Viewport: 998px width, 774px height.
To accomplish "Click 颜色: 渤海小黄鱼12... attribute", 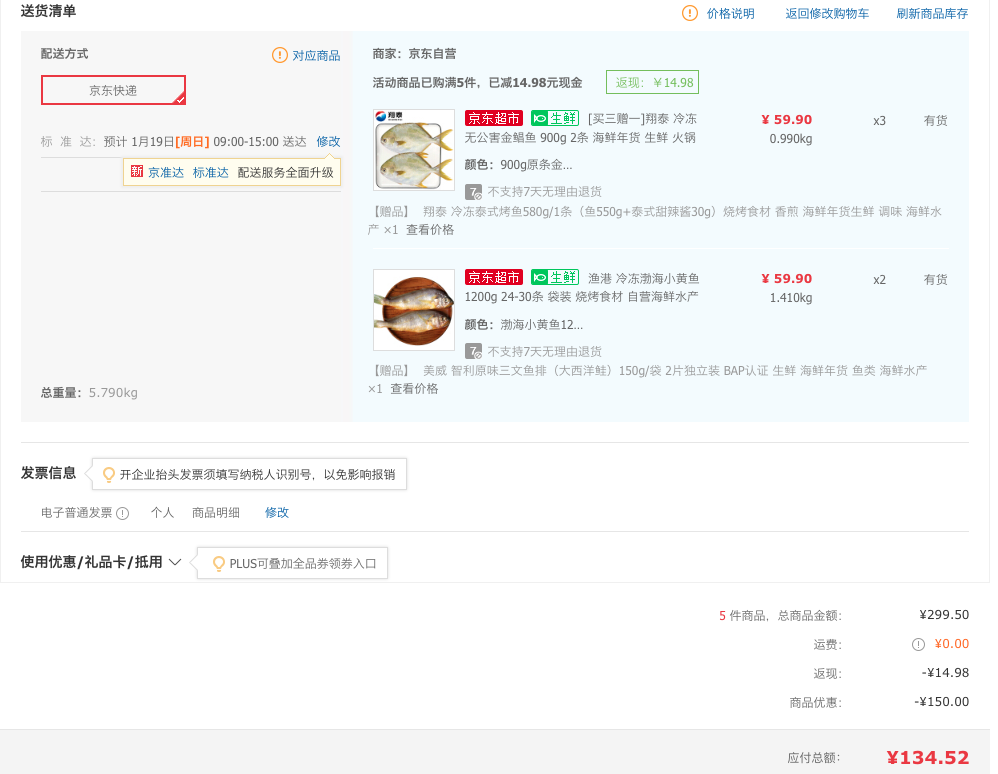I will [524, 325].
